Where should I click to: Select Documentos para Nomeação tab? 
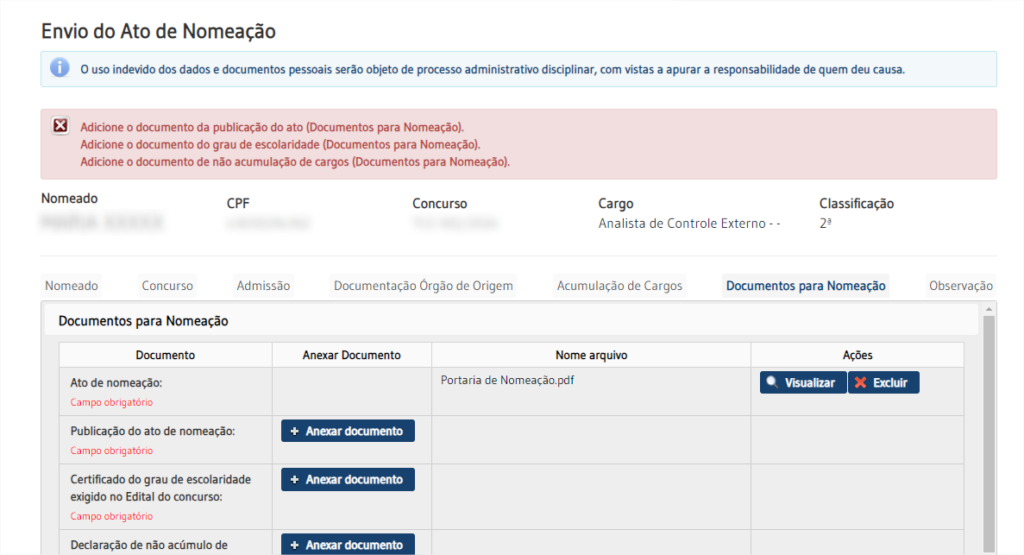pyautogui.click(x=806, y=285)
